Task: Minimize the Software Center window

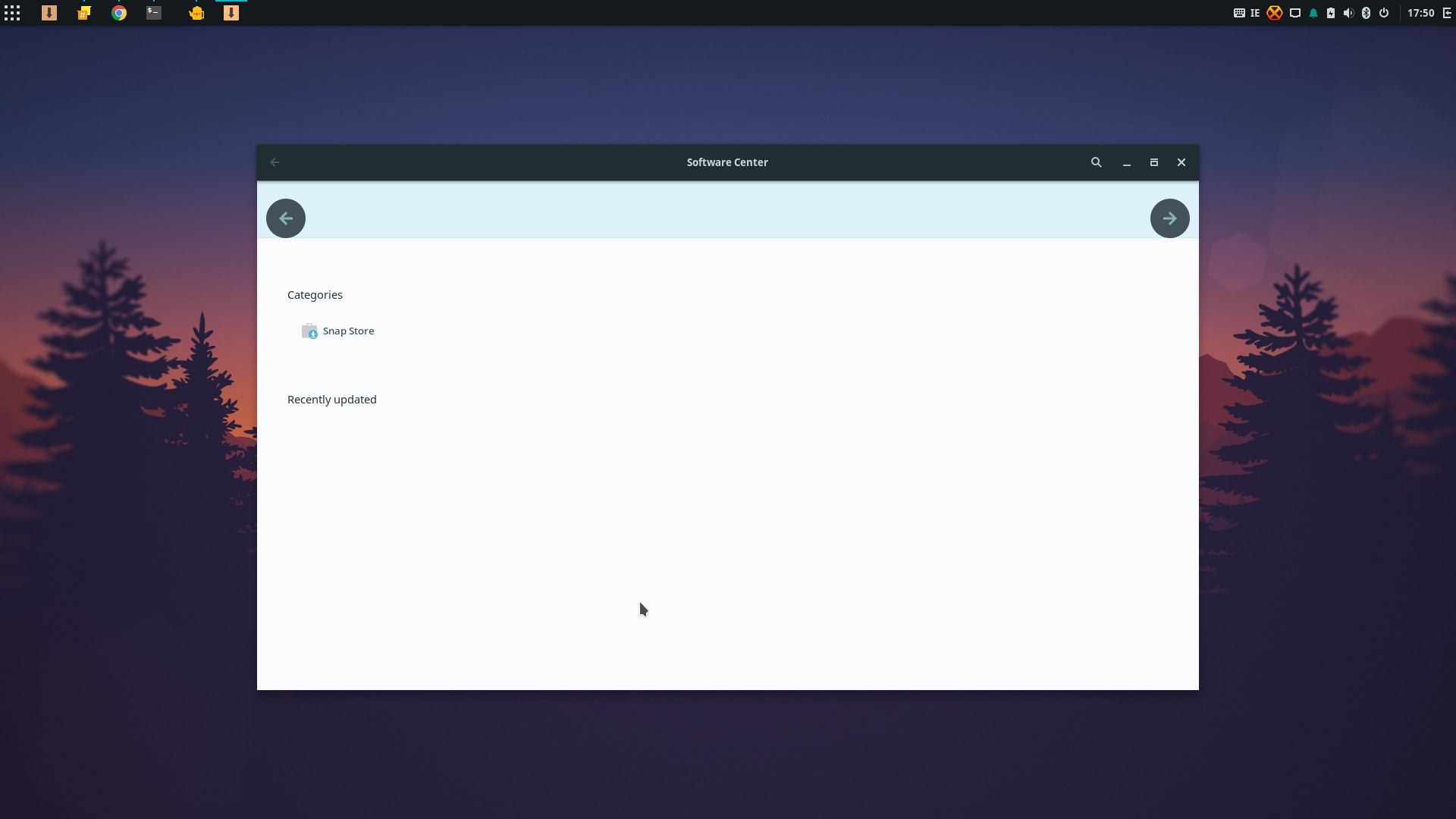Action: 1127,162
